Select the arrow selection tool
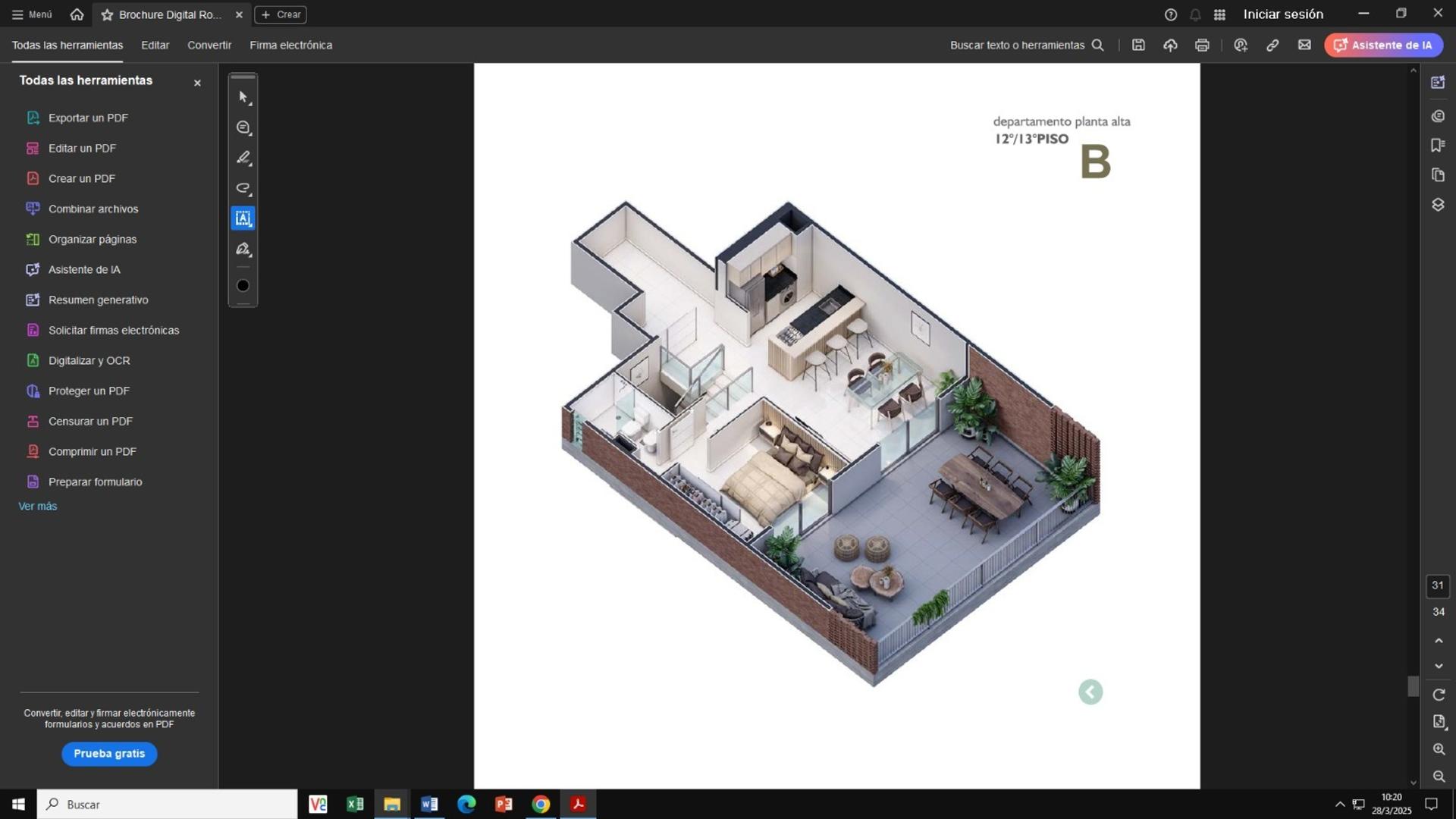Viewport: 1456px width, 819px height. point(243,97)
